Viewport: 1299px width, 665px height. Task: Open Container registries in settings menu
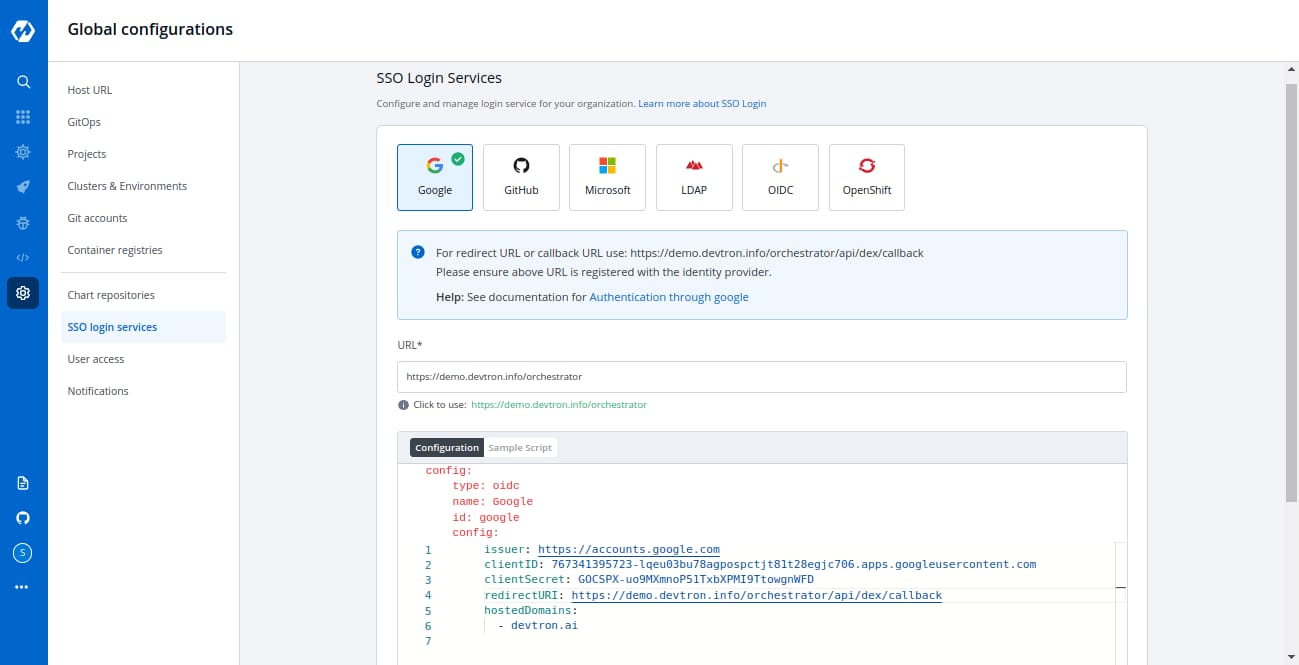pos(115,250)
